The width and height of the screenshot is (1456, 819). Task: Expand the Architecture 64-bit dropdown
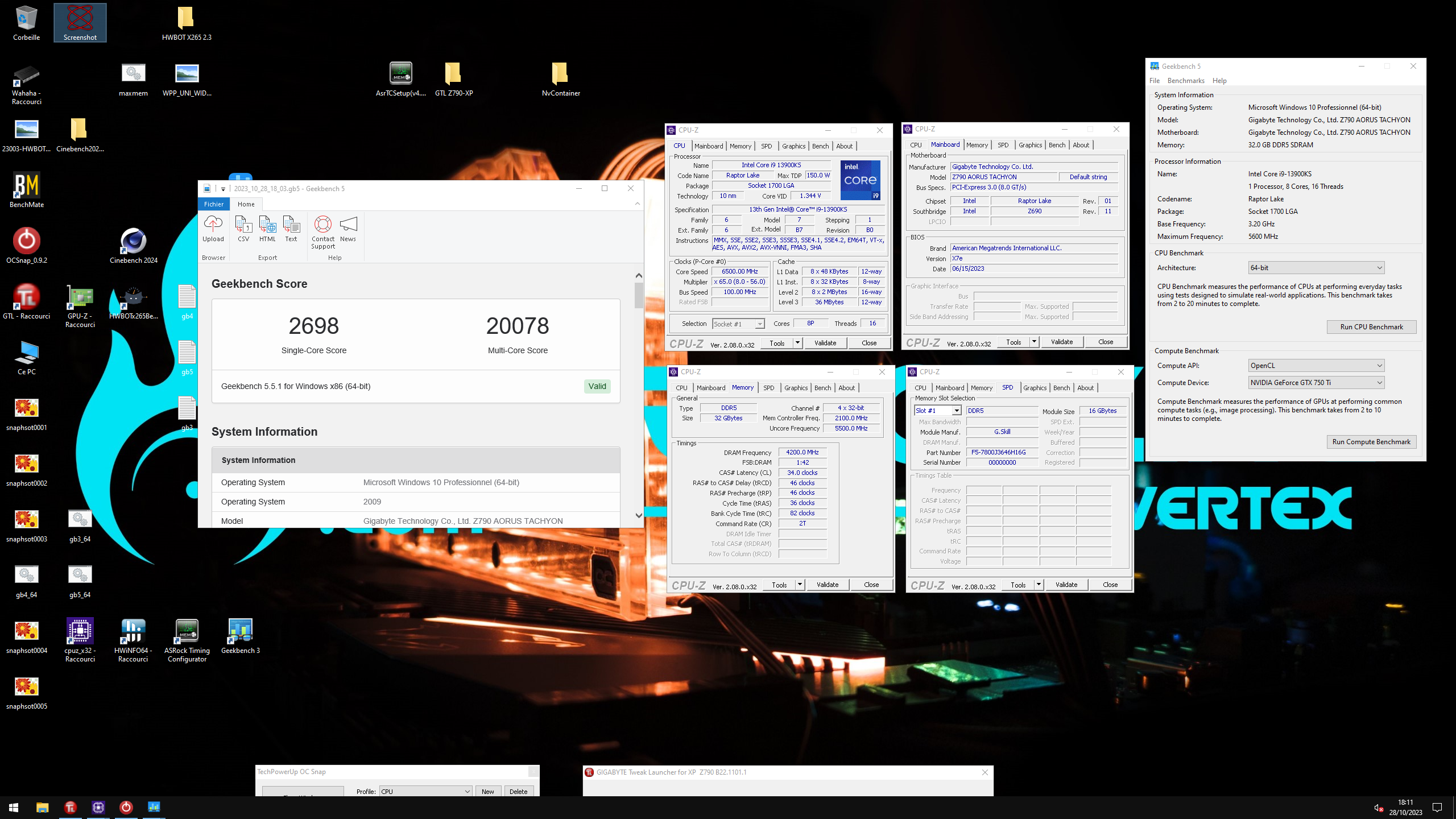pyautogui.click(x=1316, y=268)
